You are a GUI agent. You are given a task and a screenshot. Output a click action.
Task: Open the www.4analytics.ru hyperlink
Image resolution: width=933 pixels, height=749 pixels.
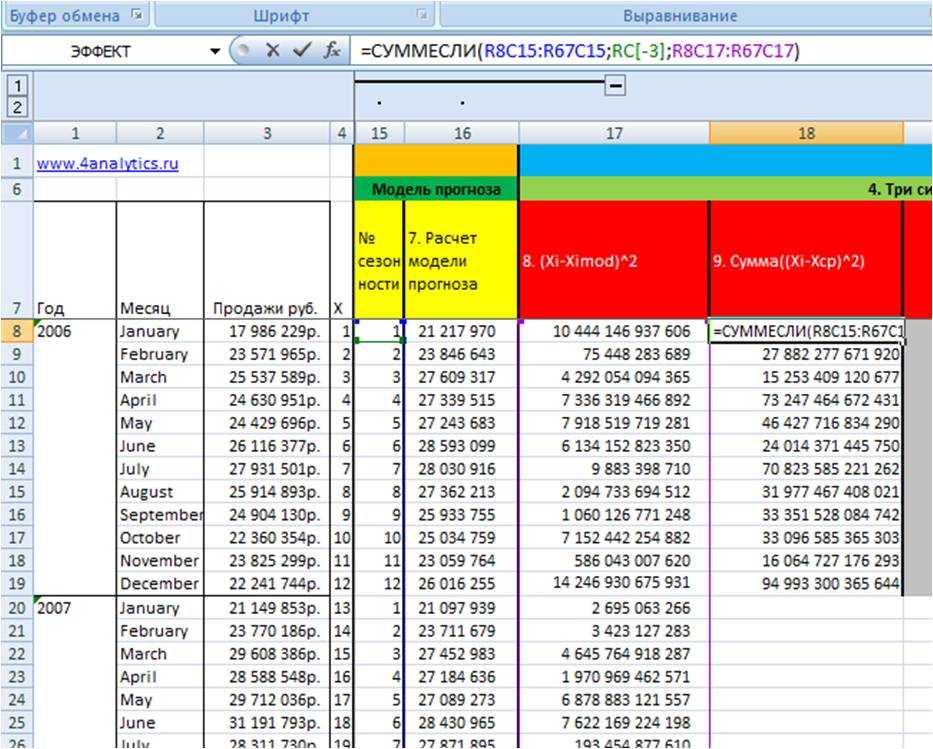coord(107,164)
